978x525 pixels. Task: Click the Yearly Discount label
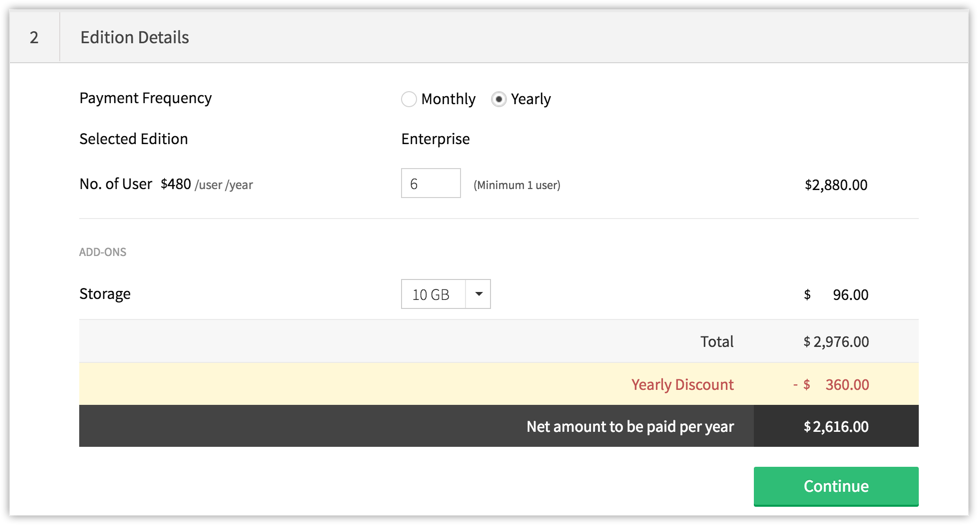click(682, 385)
